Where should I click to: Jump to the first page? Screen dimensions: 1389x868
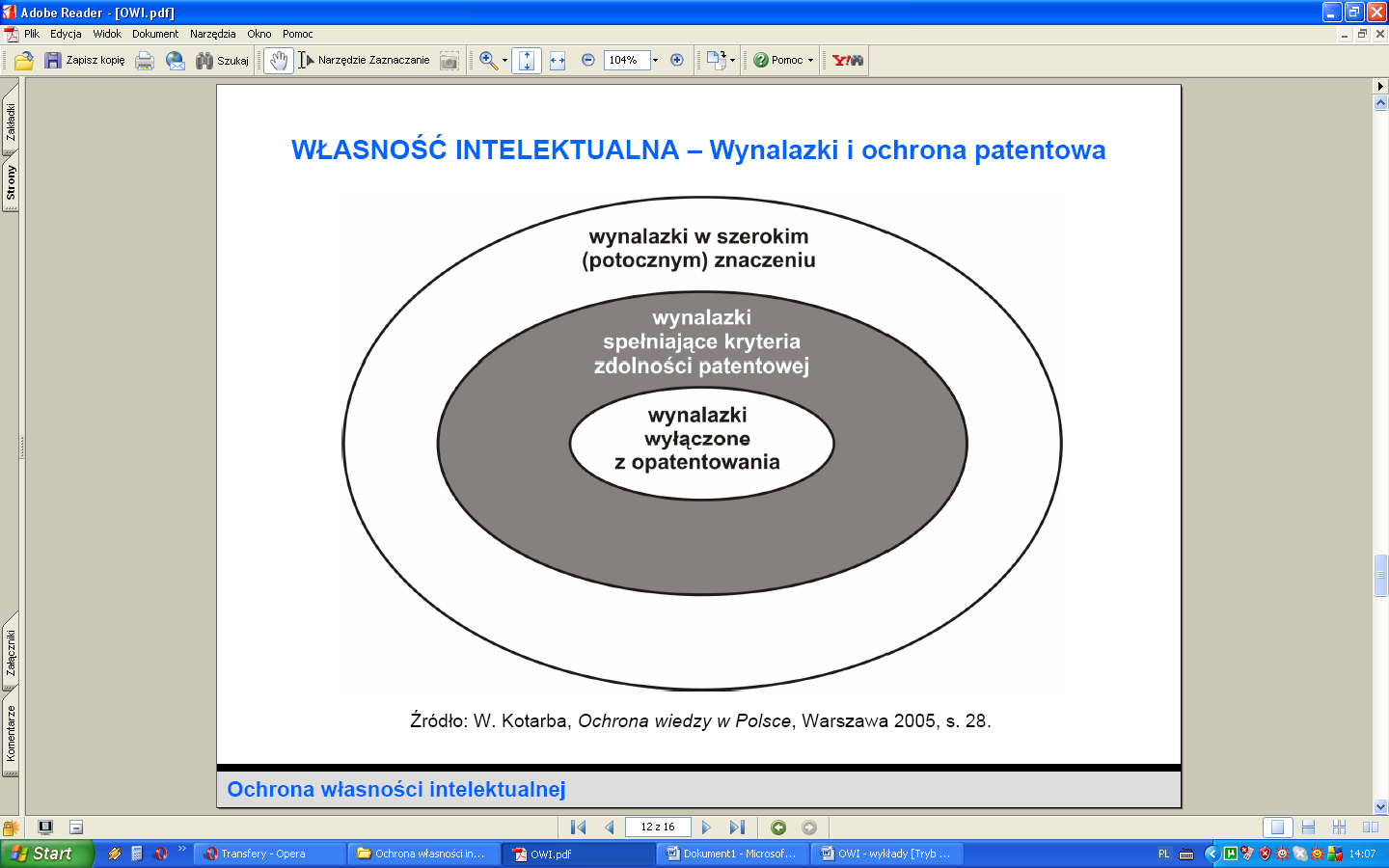pos(579,827)
